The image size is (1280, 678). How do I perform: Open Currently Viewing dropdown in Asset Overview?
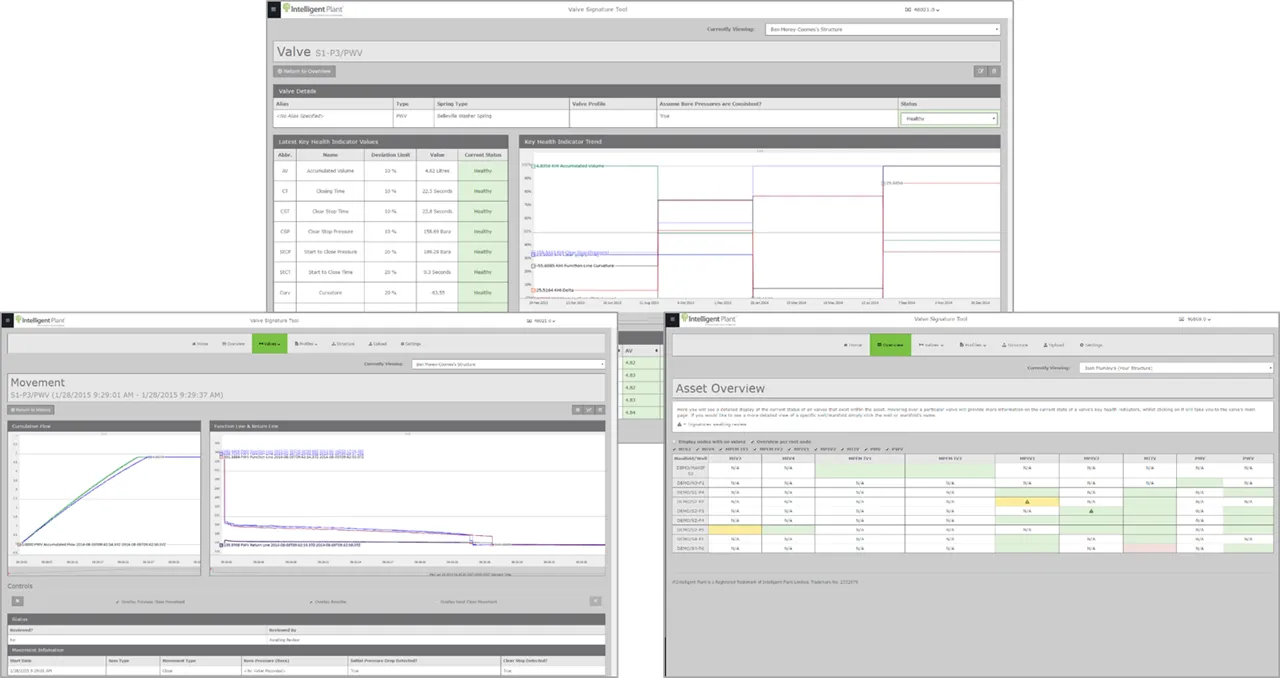point(1178,368)
